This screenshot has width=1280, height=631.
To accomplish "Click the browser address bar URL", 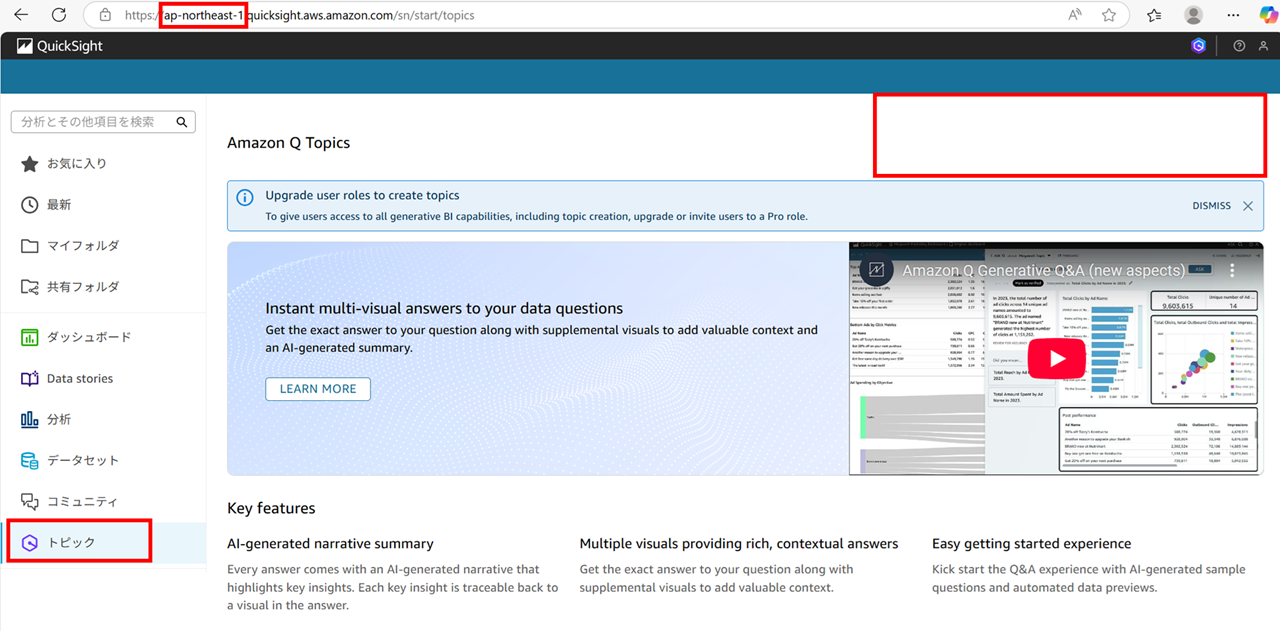I will 300,16.
